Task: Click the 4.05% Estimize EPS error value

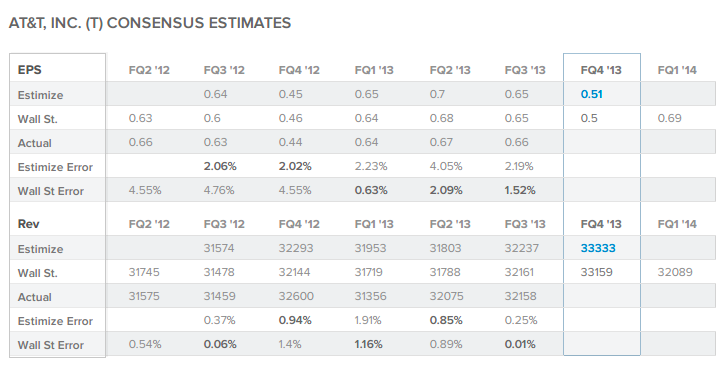Action: (446, 166)
